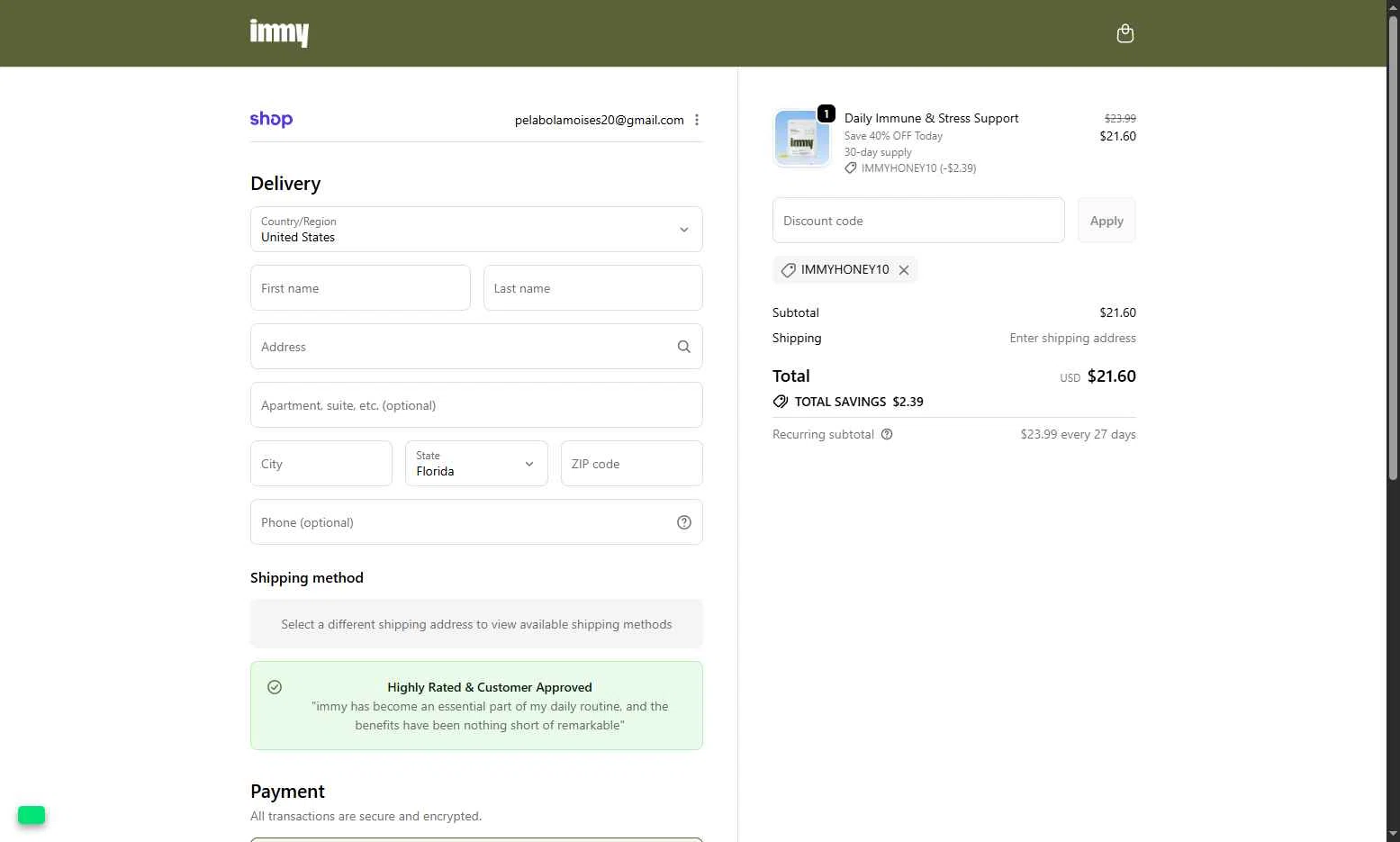The image size is (1400, 842).
Task: Open the Country/Region dropdown
Action: [476, 230]
